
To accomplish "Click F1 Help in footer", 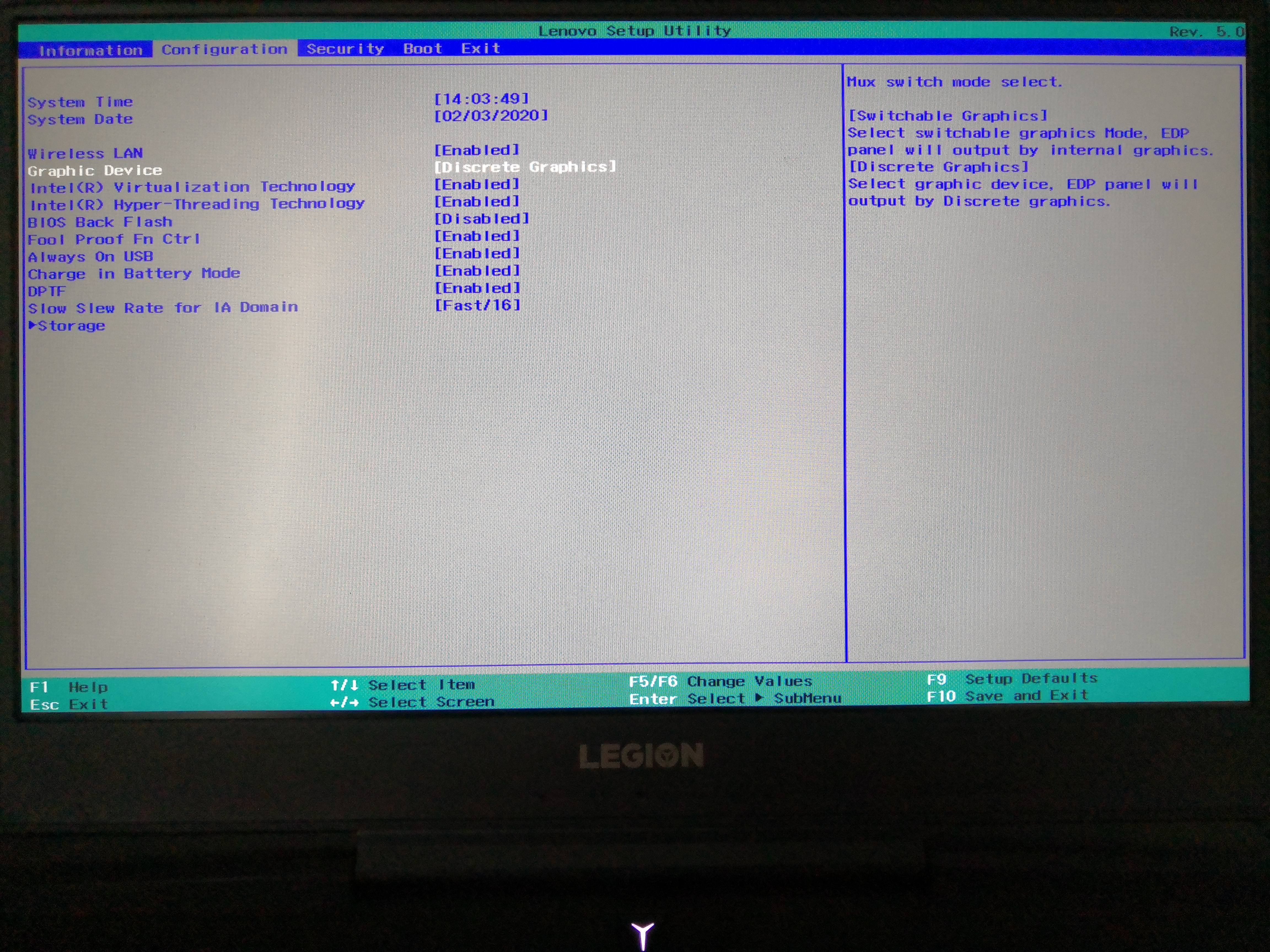I will [69, 687].
